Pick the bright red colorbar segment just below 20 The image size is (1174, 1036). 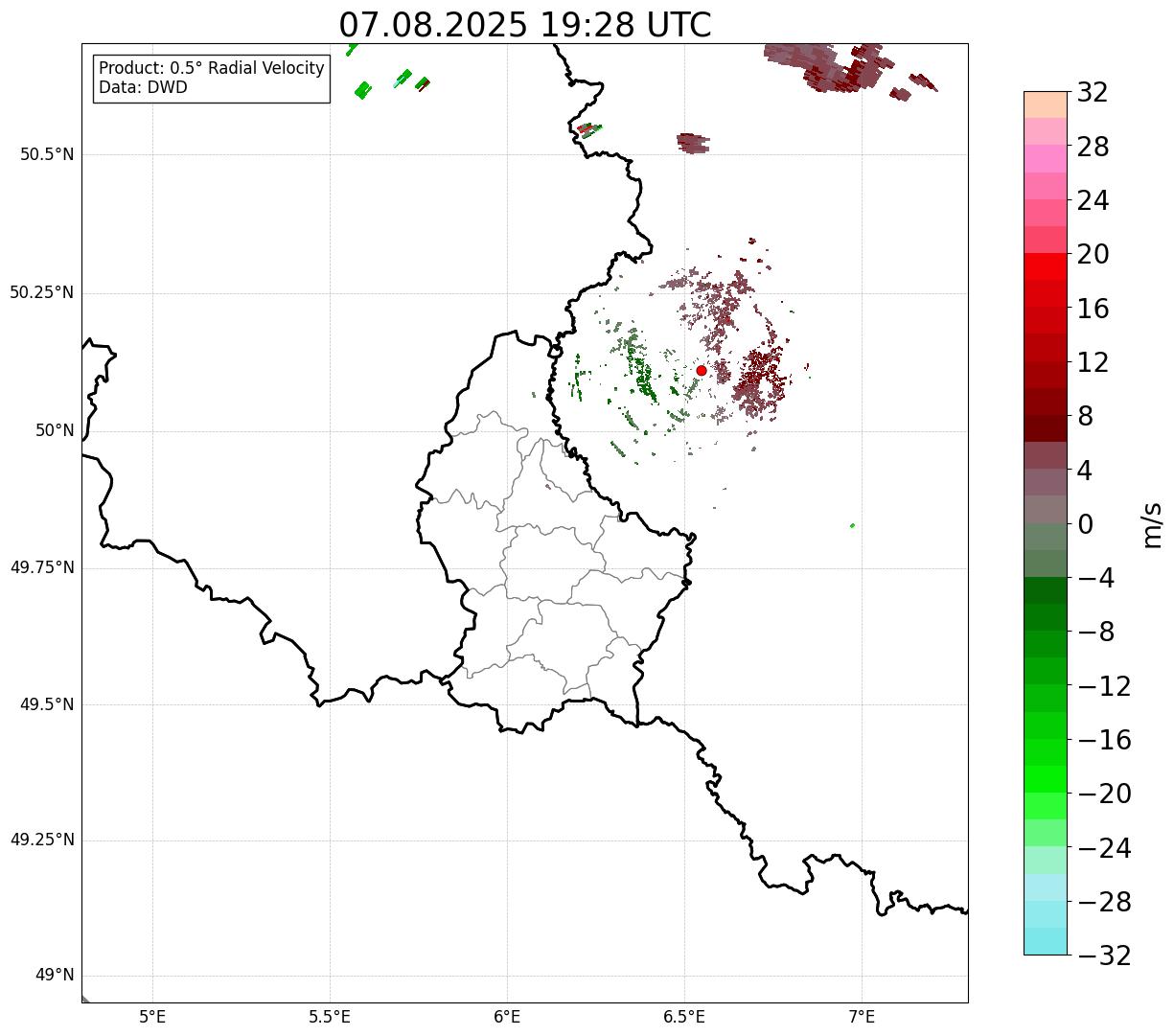[x=1046, y=266]
